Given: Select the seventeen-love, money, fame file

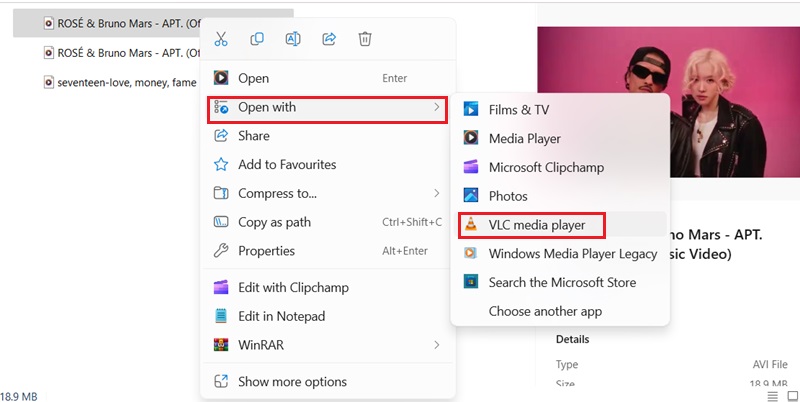Looking at the screenshot, I should coord(120,82).
